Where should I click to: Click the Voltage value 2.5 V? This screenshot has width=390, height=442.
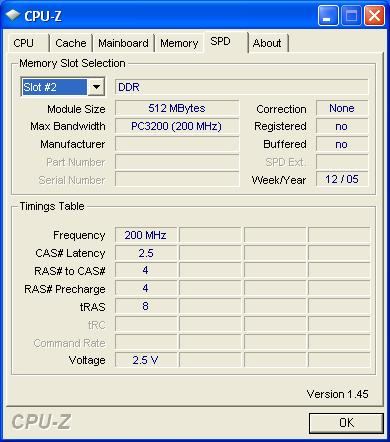pyautogui.click(x=146, y=360)
